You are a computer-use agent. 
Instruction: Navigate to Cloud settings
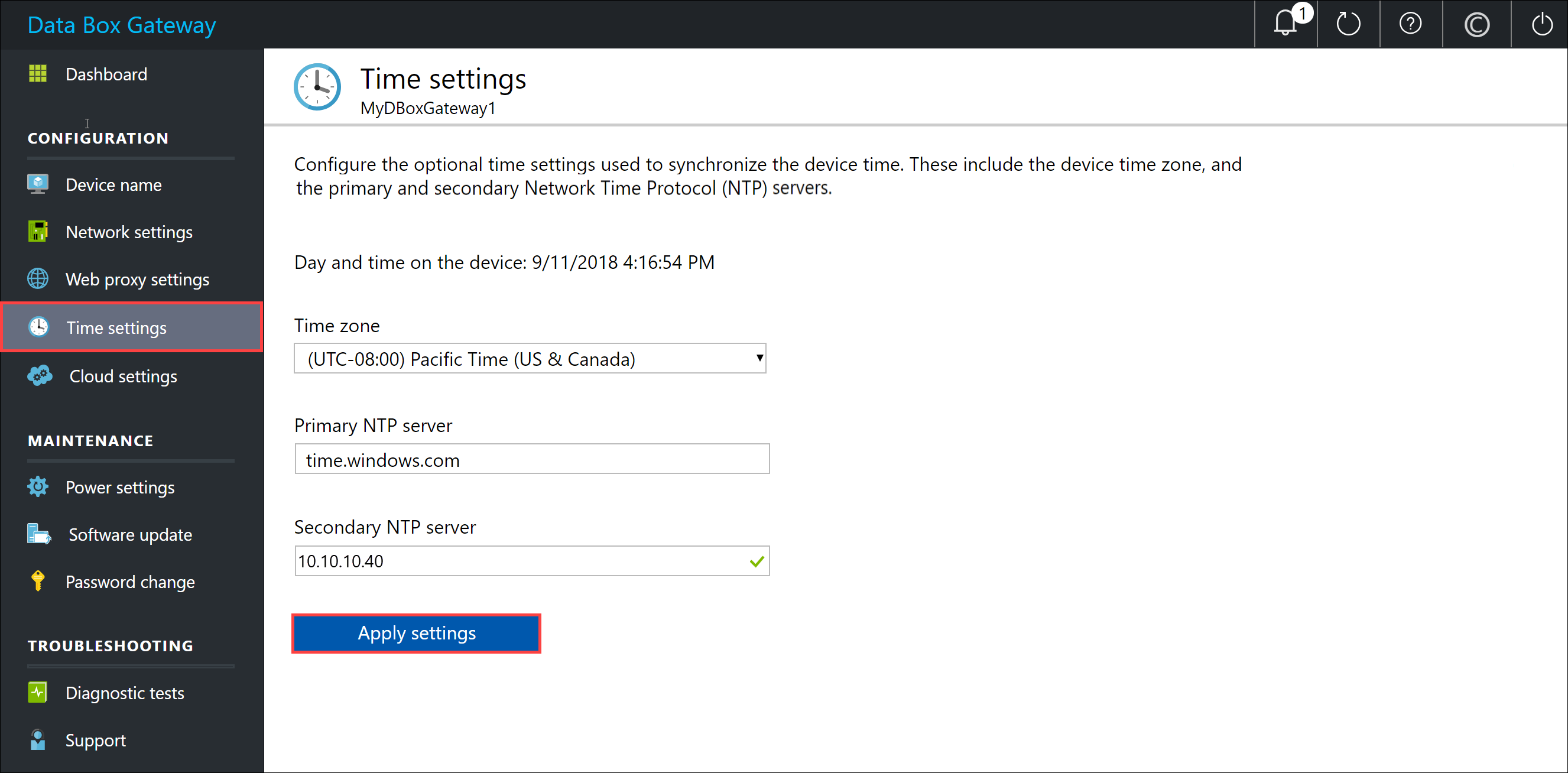click(x=123, y=376)
